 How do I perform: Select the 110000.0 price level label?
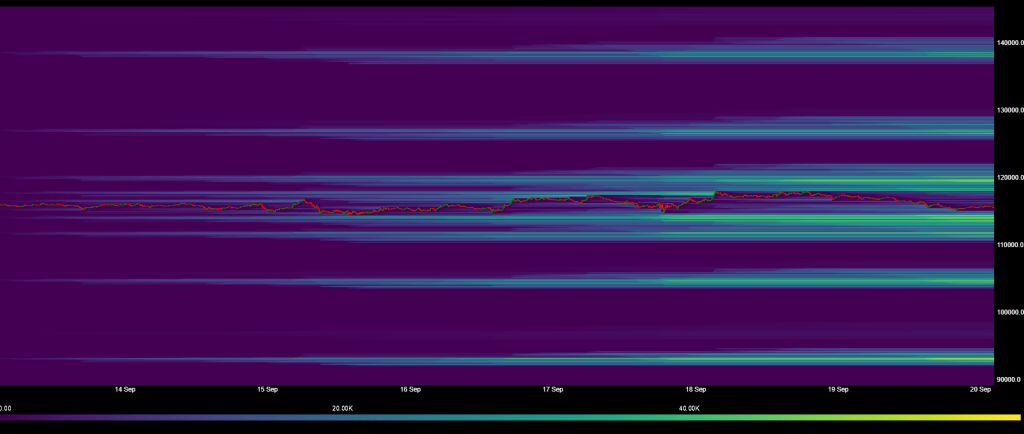pos(1009,245)
